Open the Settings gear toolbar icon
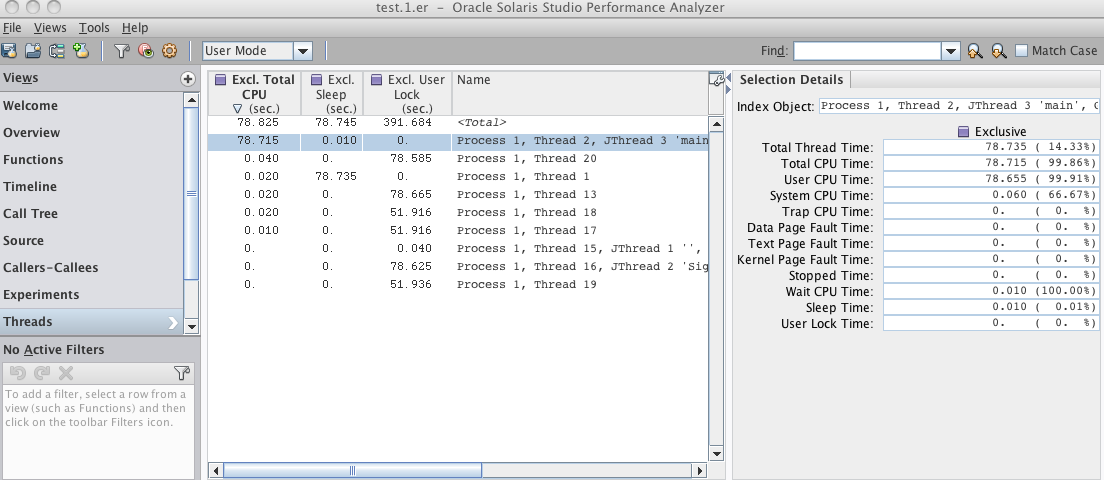 coord(169,51)
